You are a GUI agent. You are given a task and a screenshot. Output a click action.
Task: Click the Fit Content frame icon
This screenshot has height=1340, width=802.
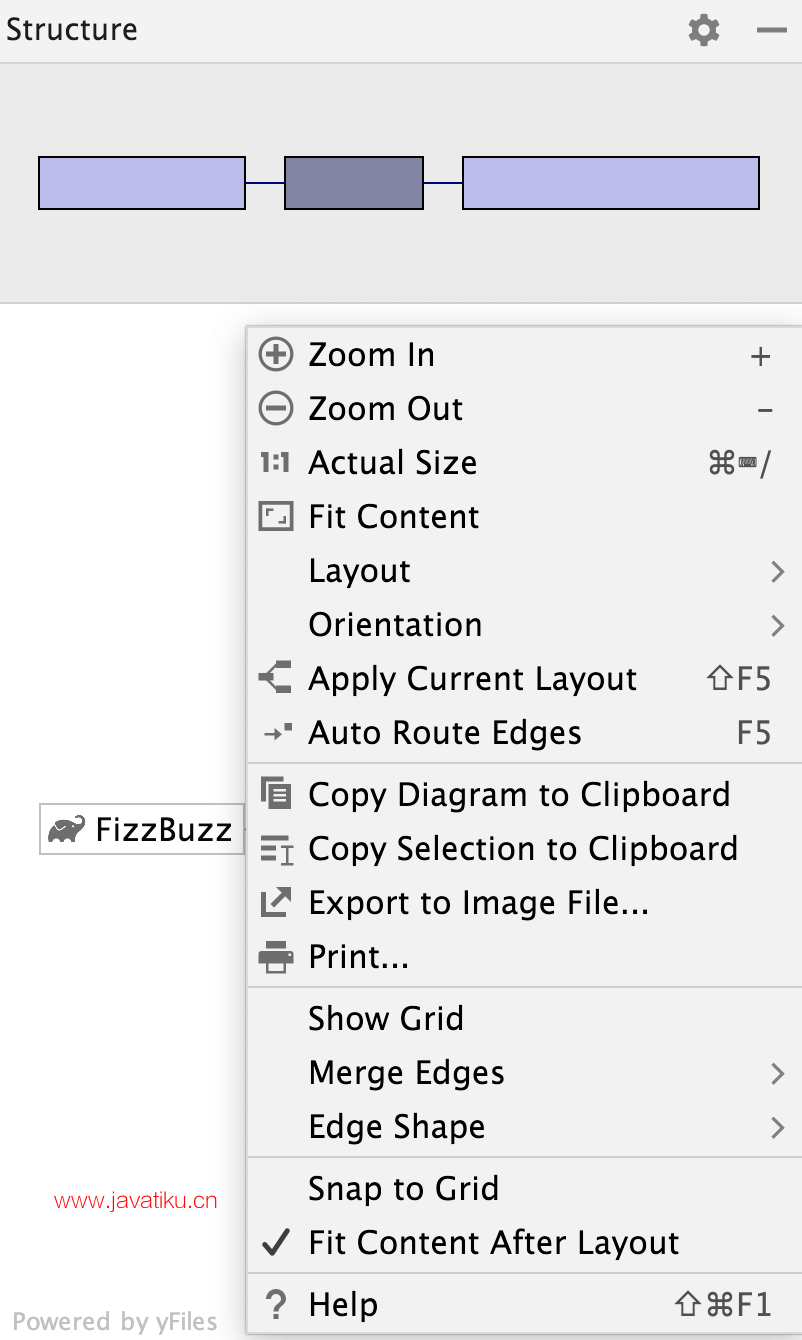276,517
